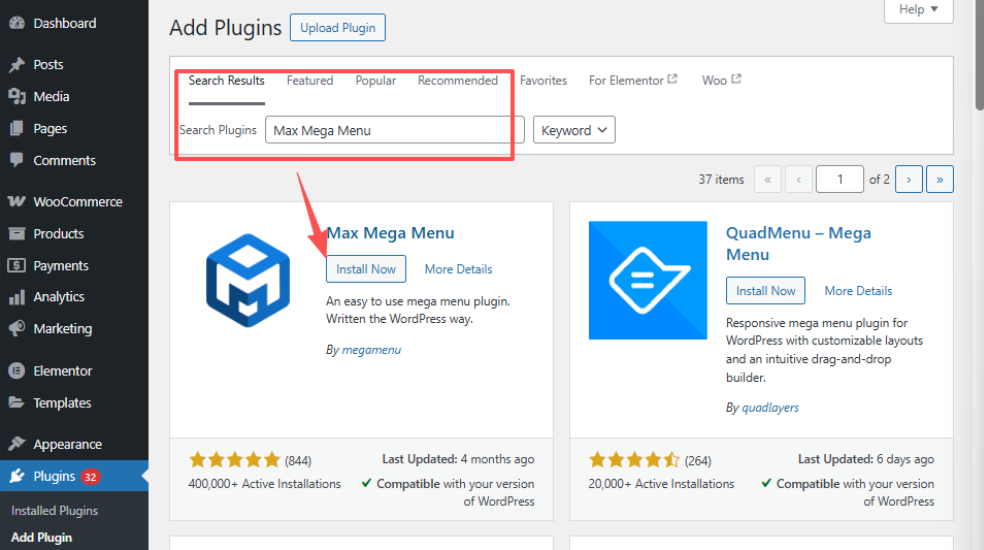
Task: Open More Details for QuadMenu
Action: tap(858, 291)
